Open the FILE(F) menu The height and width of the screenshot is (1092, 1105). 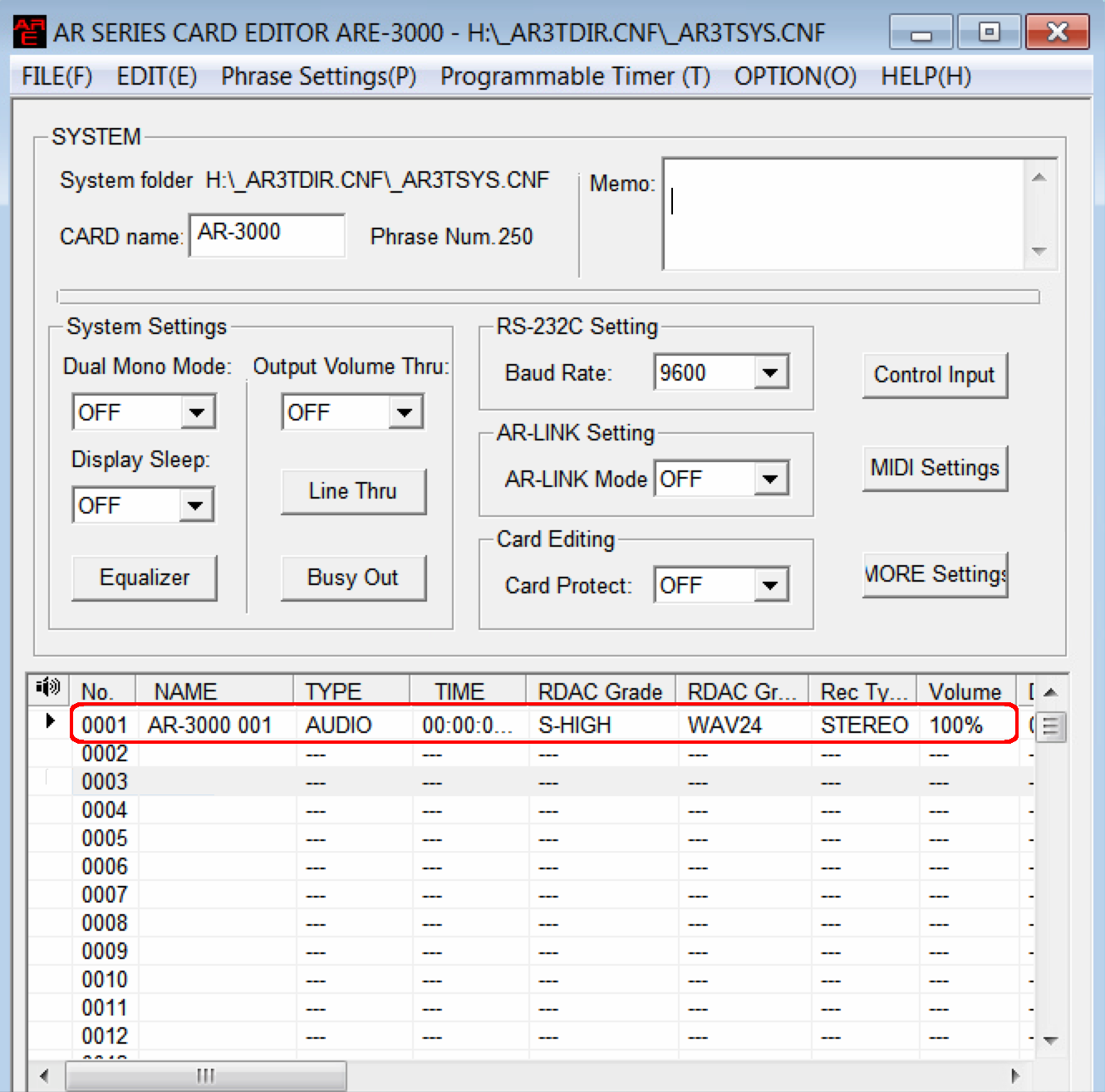point(56,76)
